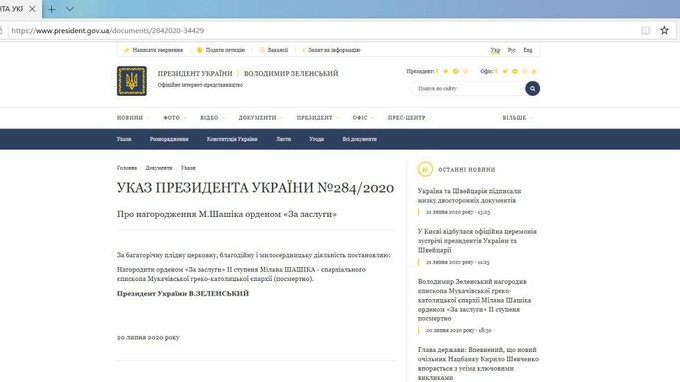Switch site language to Eng

[527, 50]
